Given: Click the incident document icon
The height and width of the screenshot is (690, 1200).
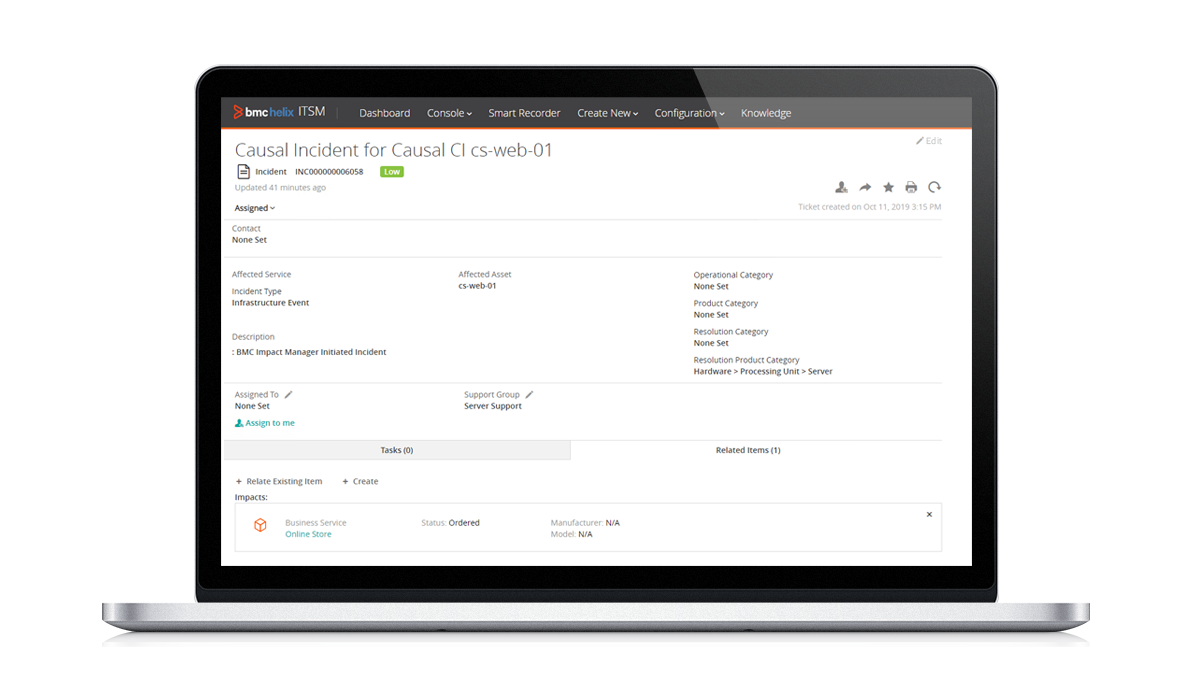Looking at the screenshot, I should [x=243, y=172].
